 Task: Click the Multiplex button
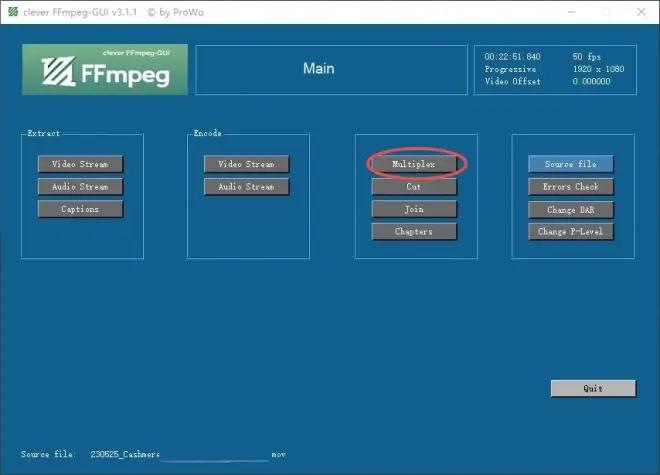[x=414, y=164]
